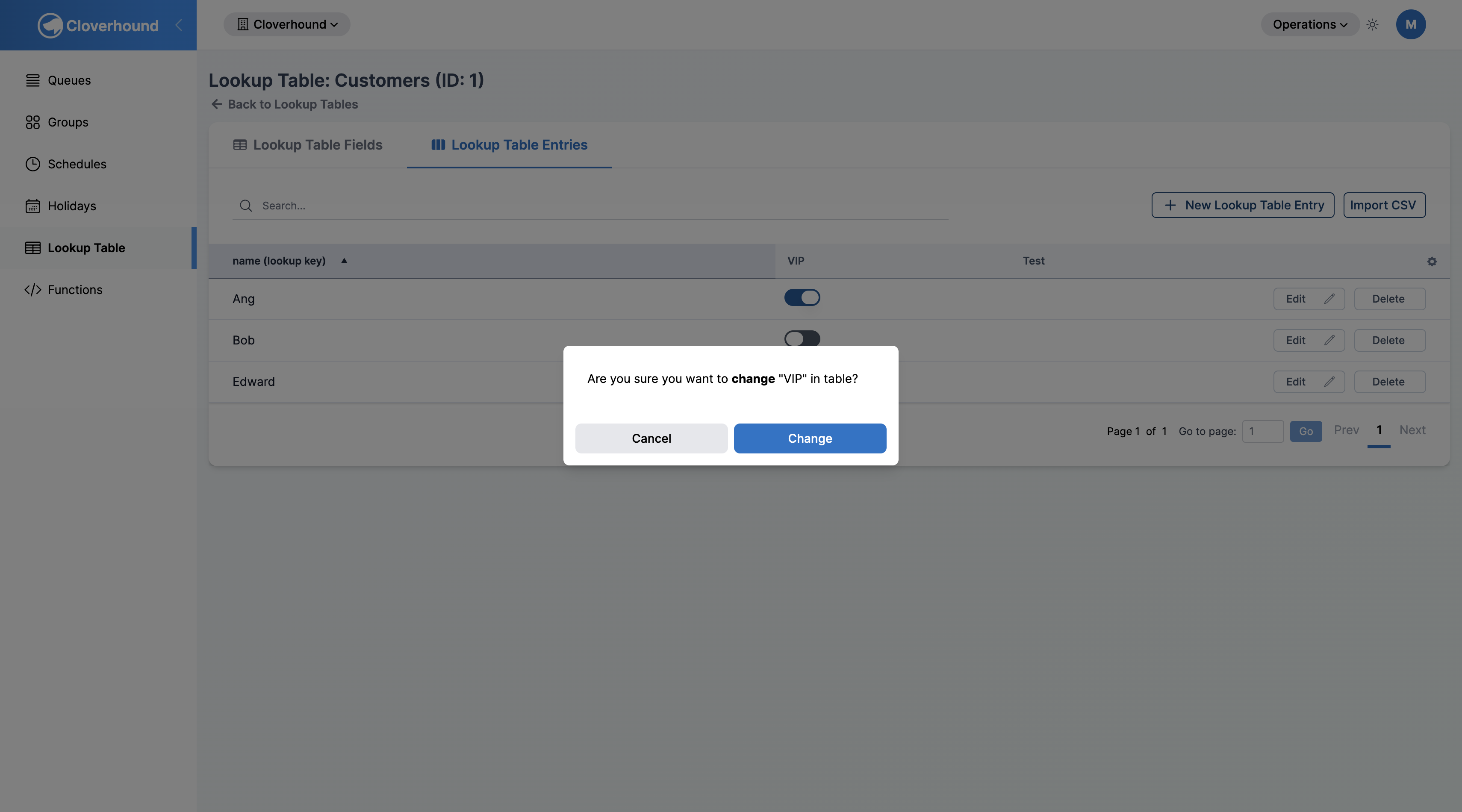Click the Test column header

pyautogui.click(x=1034, y=261)
